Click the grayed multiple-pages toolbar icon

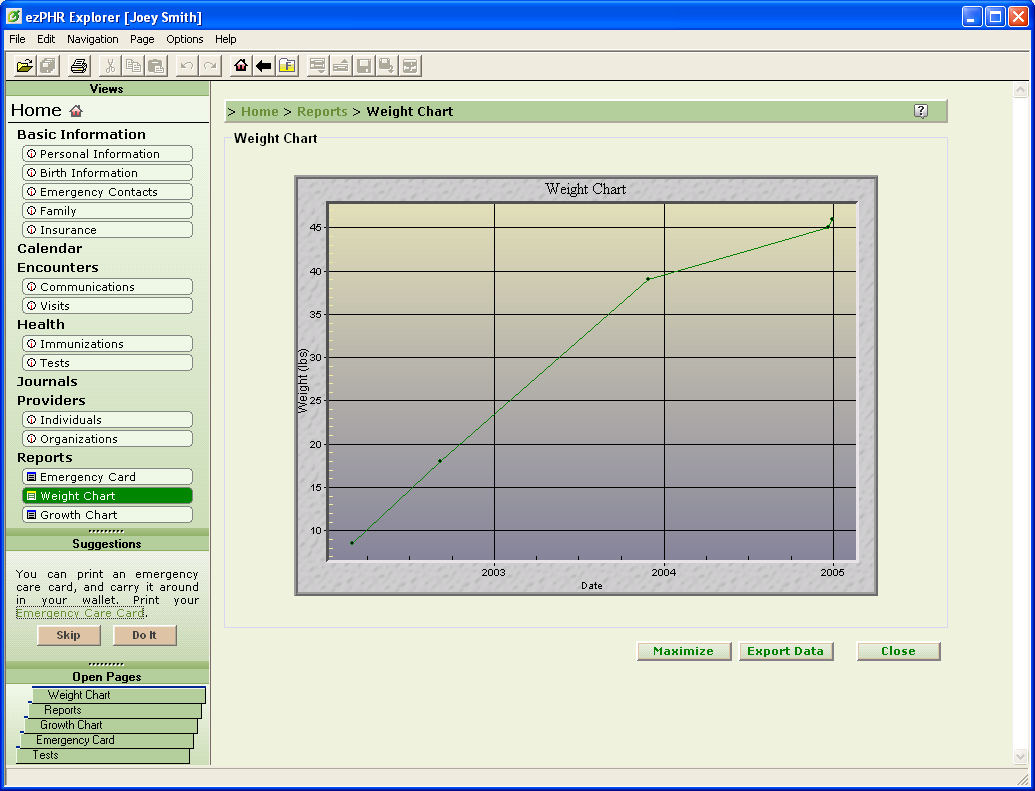click(48, 65)
